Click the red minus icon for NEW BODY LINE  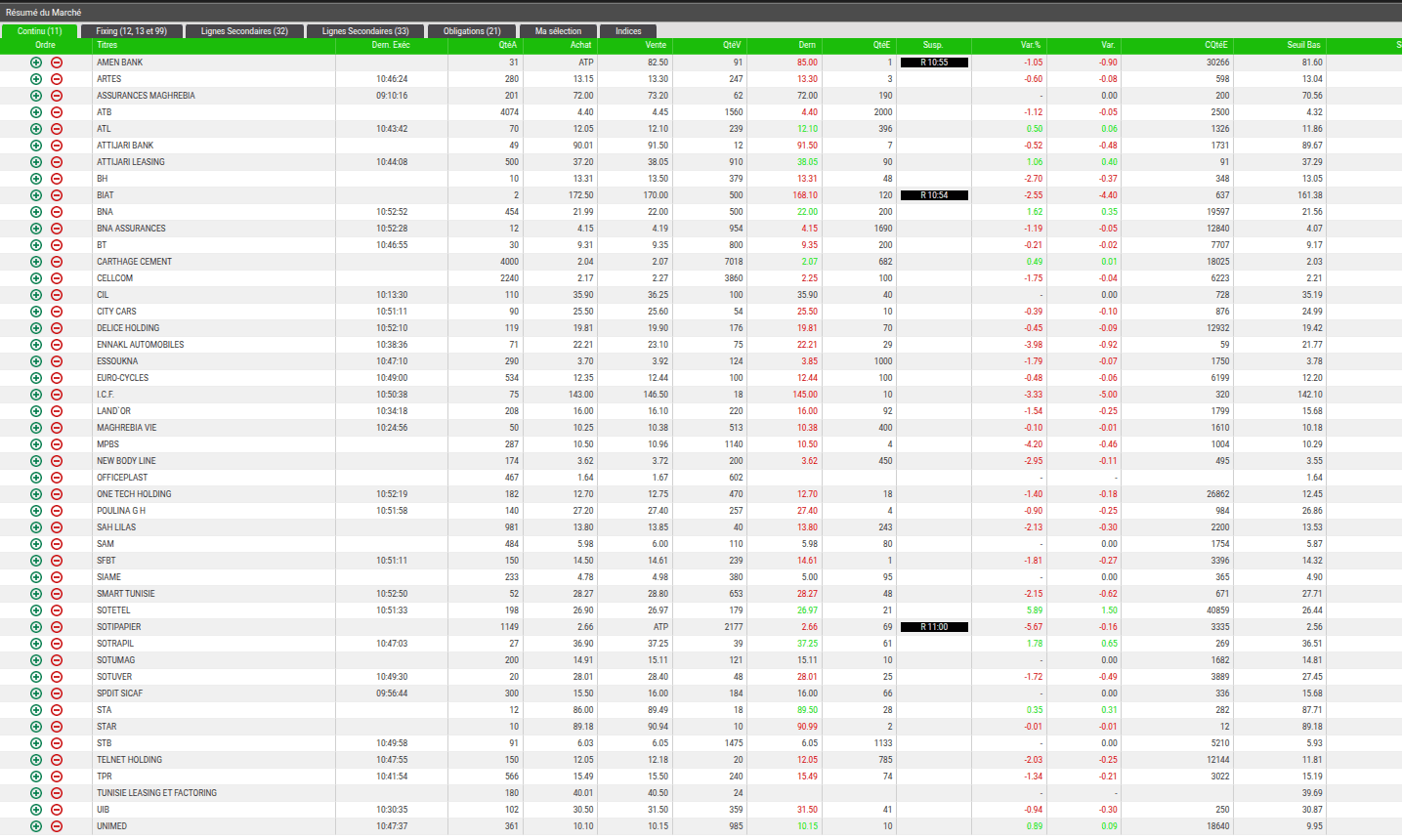tap(57, 461)
